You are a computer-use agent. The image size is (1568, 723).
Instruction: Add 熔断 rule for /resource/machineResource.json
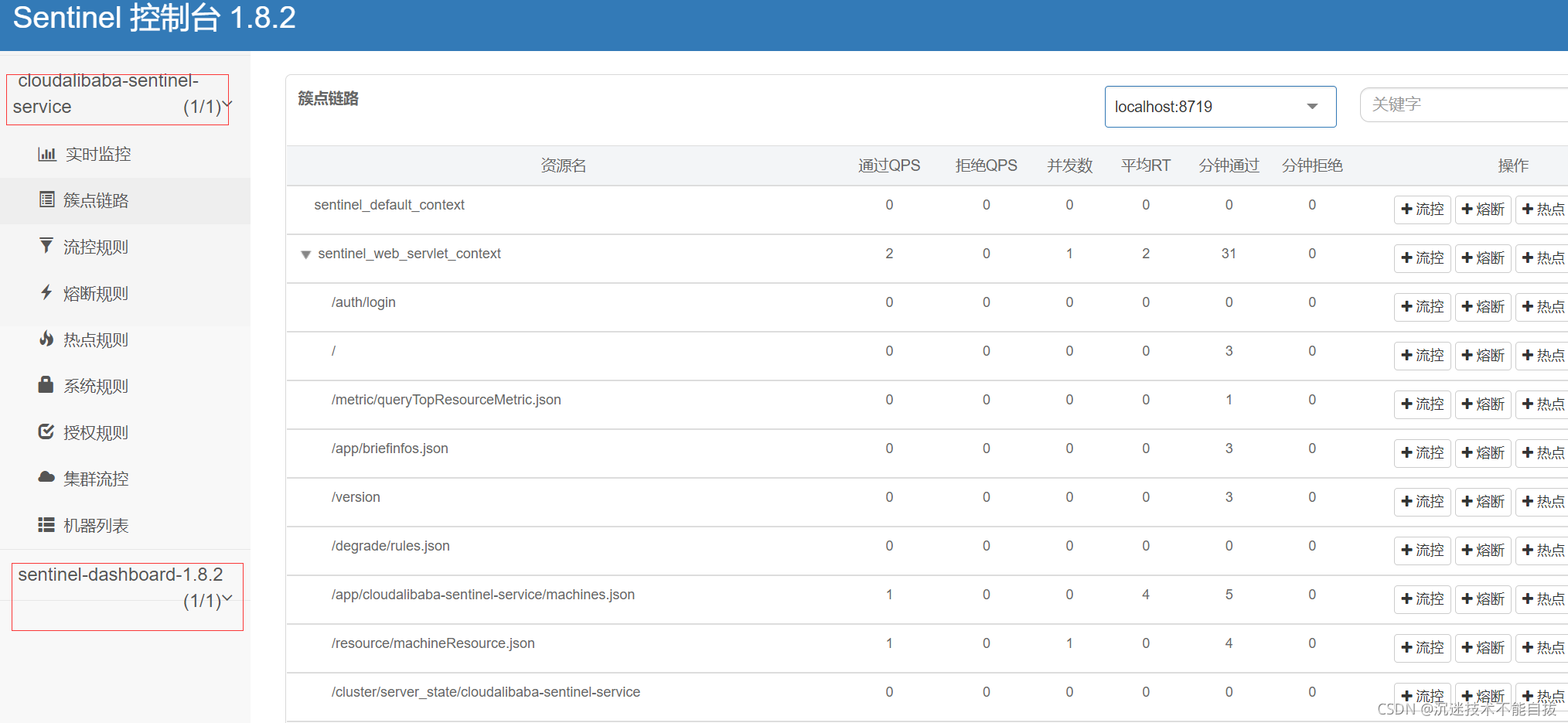[x=1482, y=648]
